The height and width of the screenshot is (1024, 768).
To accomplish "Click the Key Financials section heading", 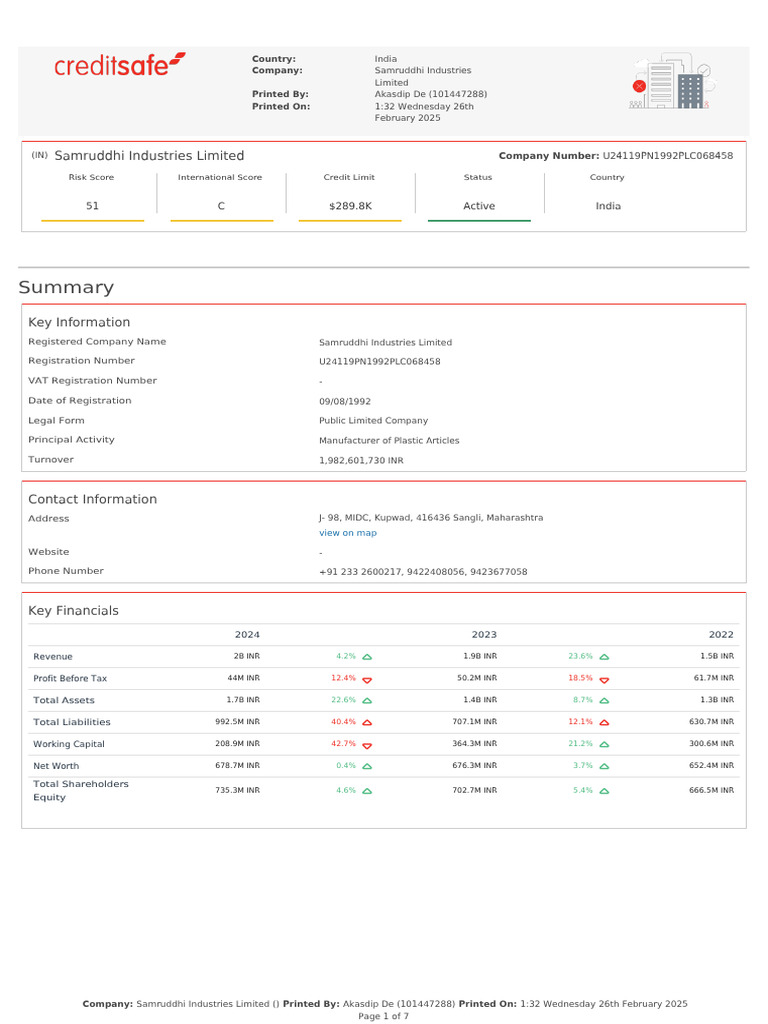I will click(x=73, y=610).
